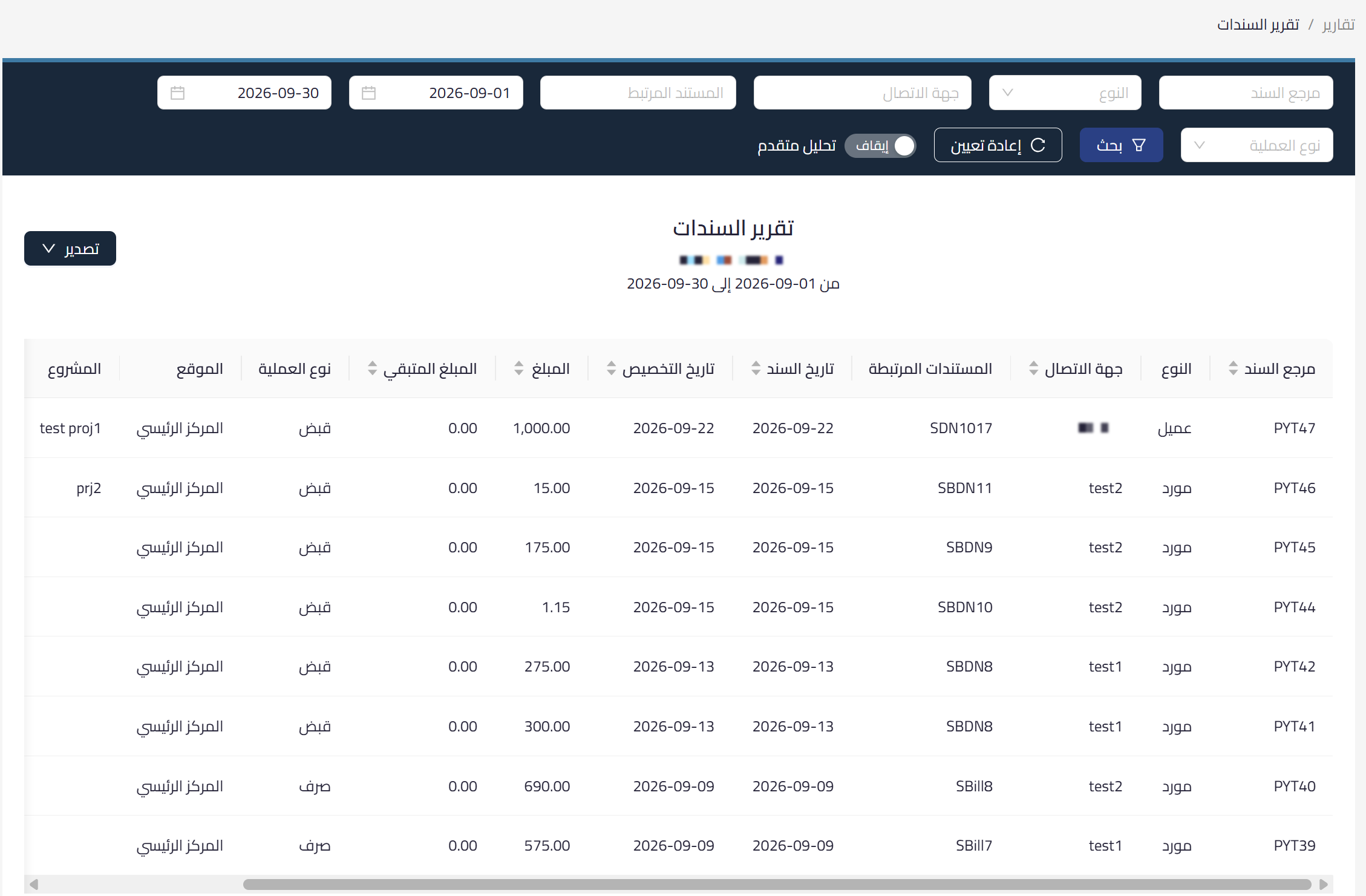
Task: Click تقرير السندات breadcrumb item
Action: click(x=1258, y=25)
